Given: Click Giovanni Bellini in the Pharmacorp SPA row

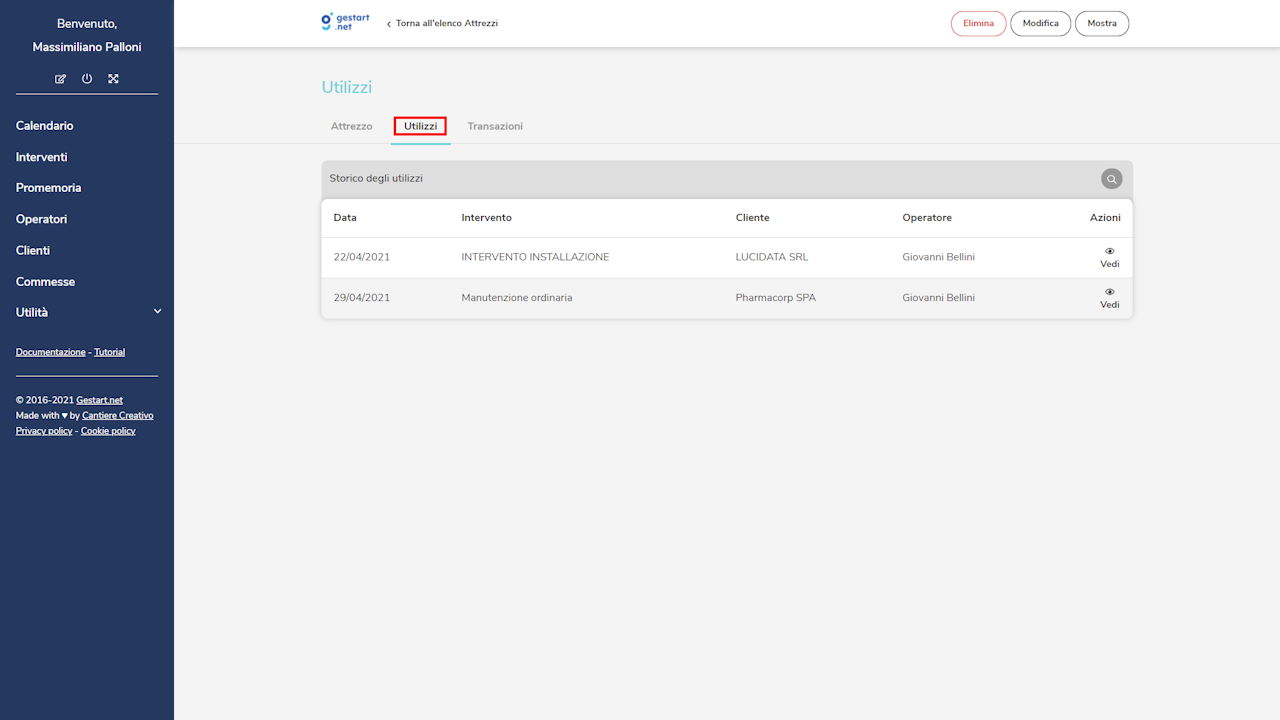Looking at the screenshot, I should coord(938,298).
